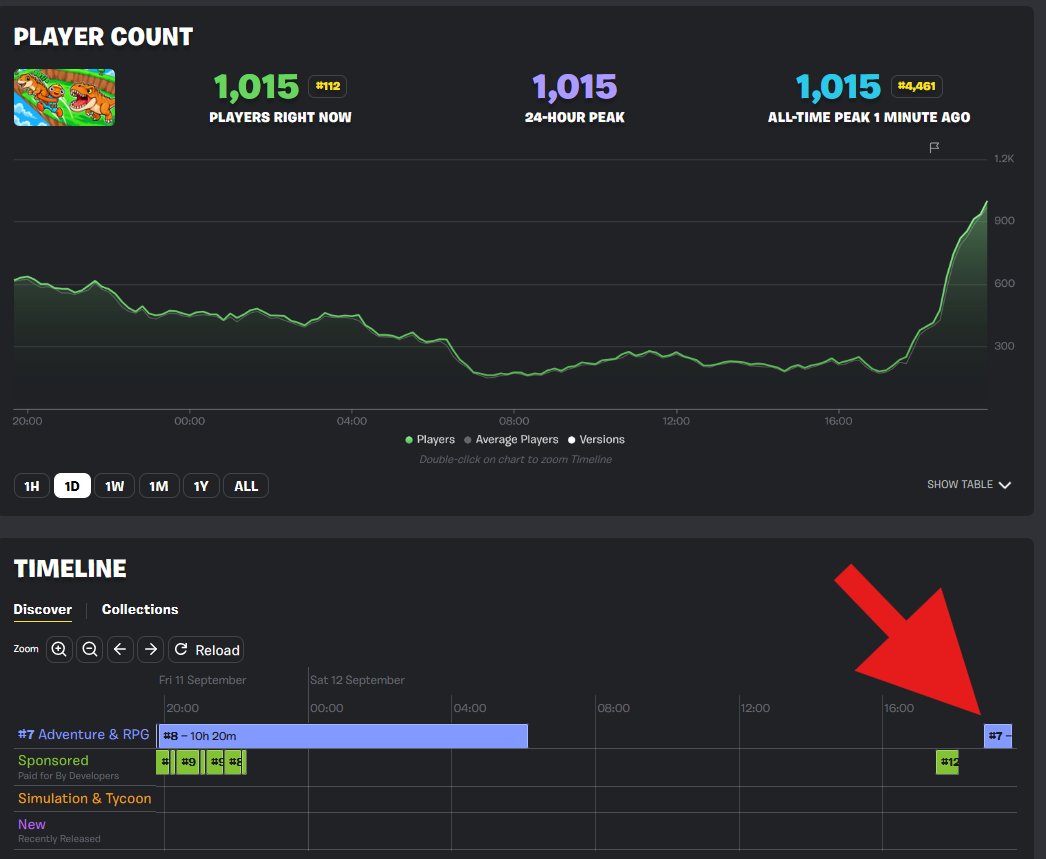Switch to the Discover tab
1046x859 pixels.
click(x=43, y=609)
